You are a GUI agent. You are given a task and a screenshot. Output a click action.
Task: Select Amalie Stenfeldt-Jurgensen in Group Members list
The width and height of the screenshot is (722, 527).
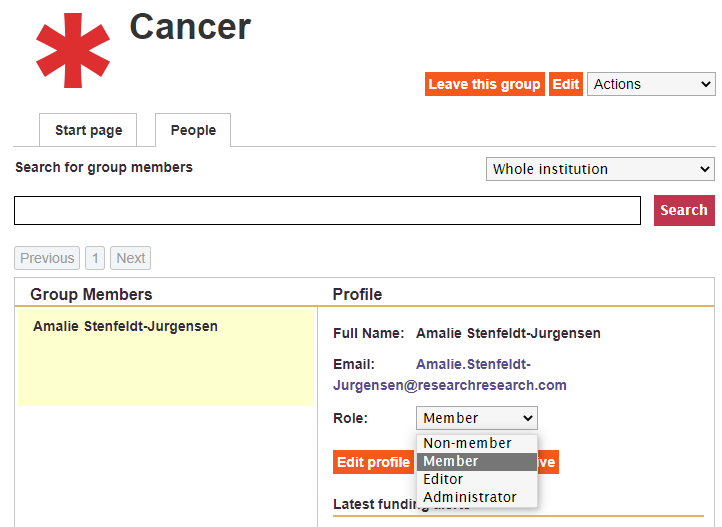125,327
